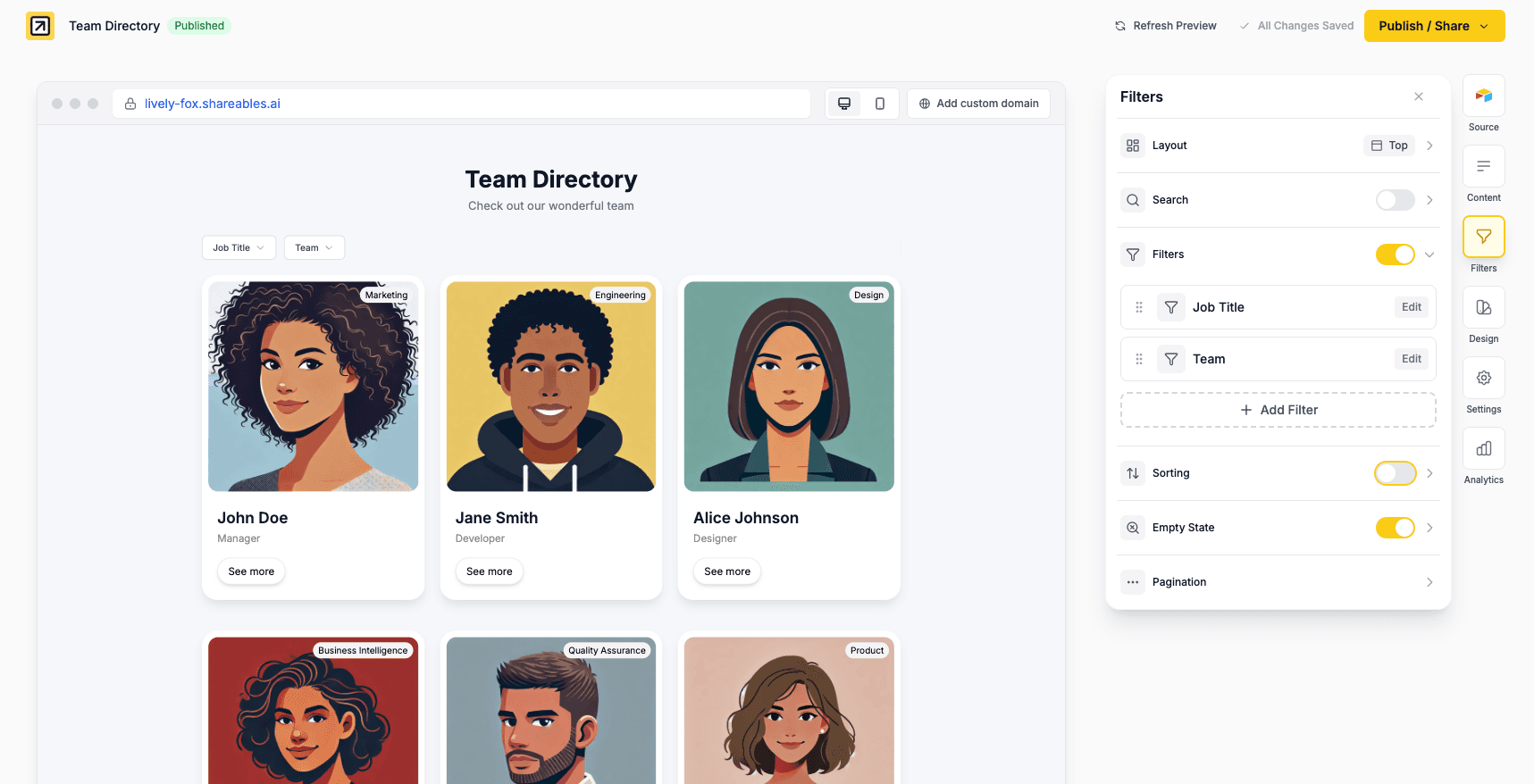Open the Job Title filter dropdown in preview
1534x784 pixels.
coord(239,248)
